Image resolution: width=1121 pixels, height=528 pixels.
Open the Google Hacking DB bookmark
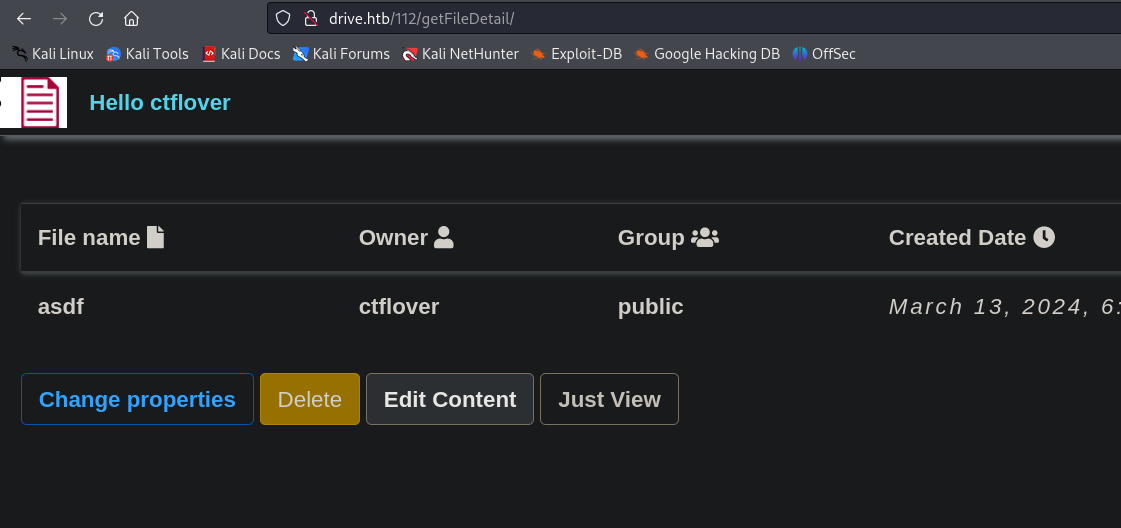[706, 54]
